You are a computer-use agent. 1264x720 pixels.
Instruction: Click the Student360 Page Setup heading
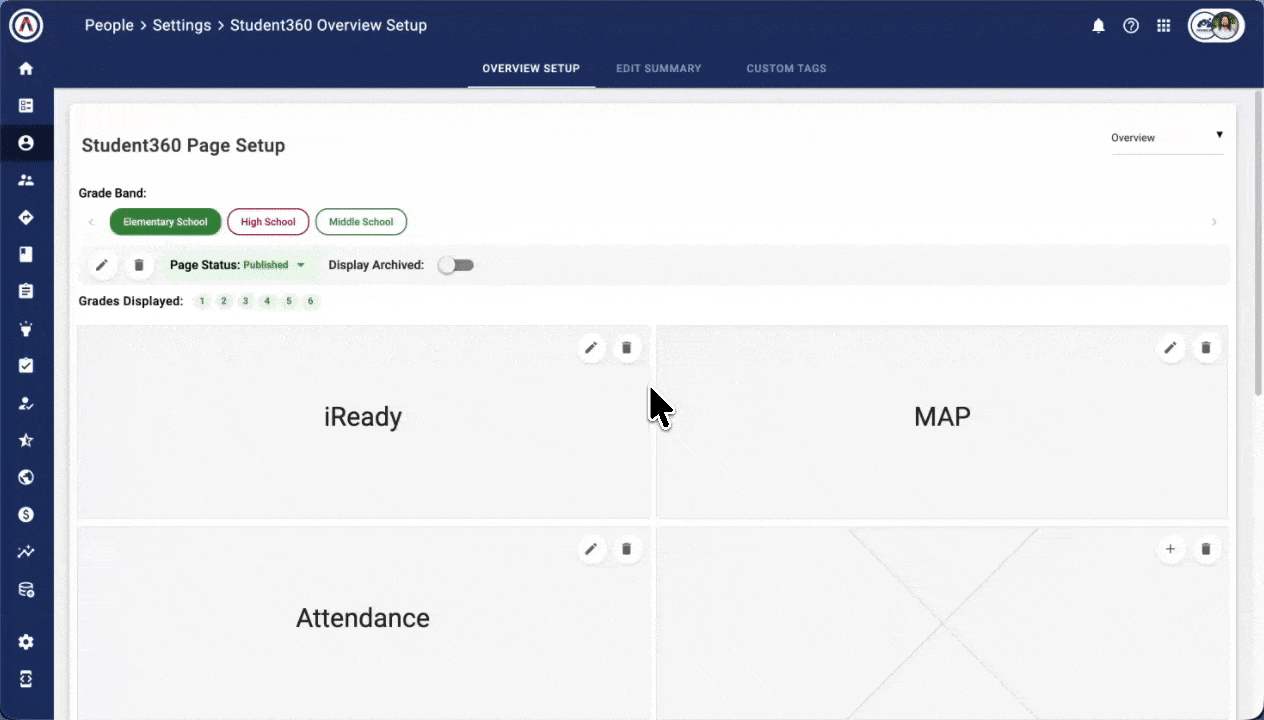(x=183, y=145)
